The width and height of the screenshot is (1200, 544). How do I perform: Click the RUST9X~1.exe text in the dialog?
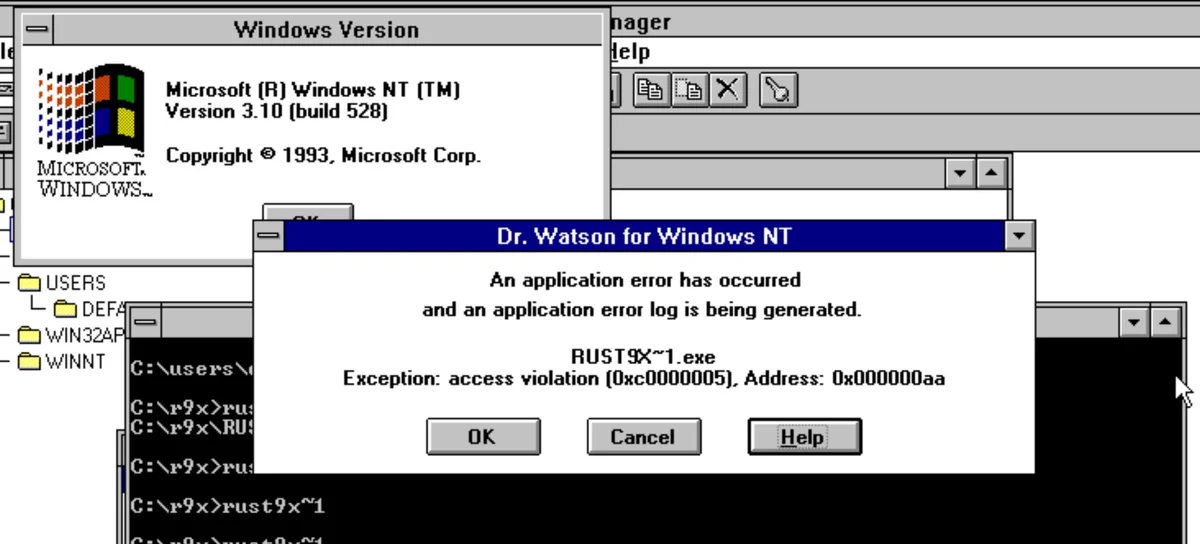[643, 357]
